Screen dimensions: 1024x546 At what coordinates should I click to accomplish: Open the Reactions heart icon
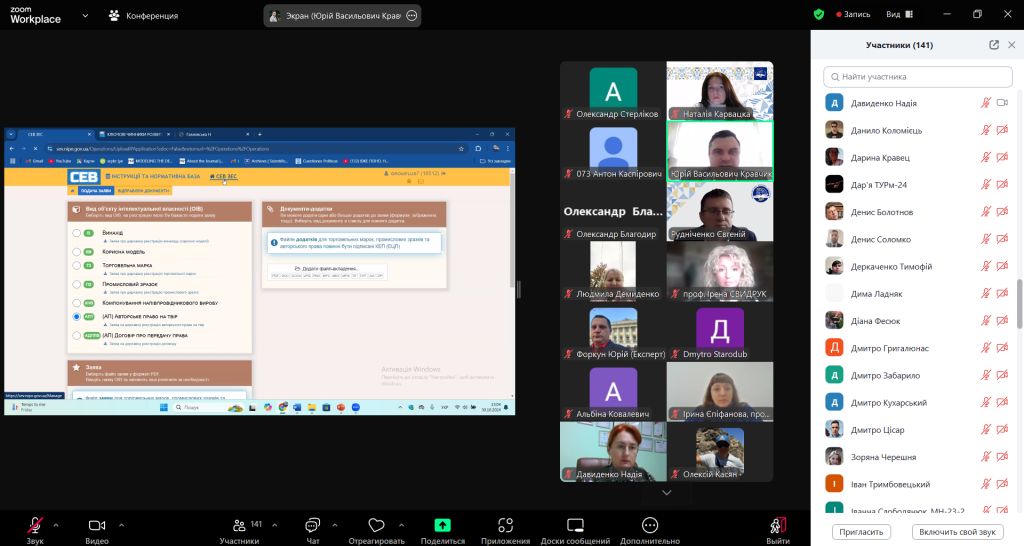pyautogui.click(x=376, y=525)
